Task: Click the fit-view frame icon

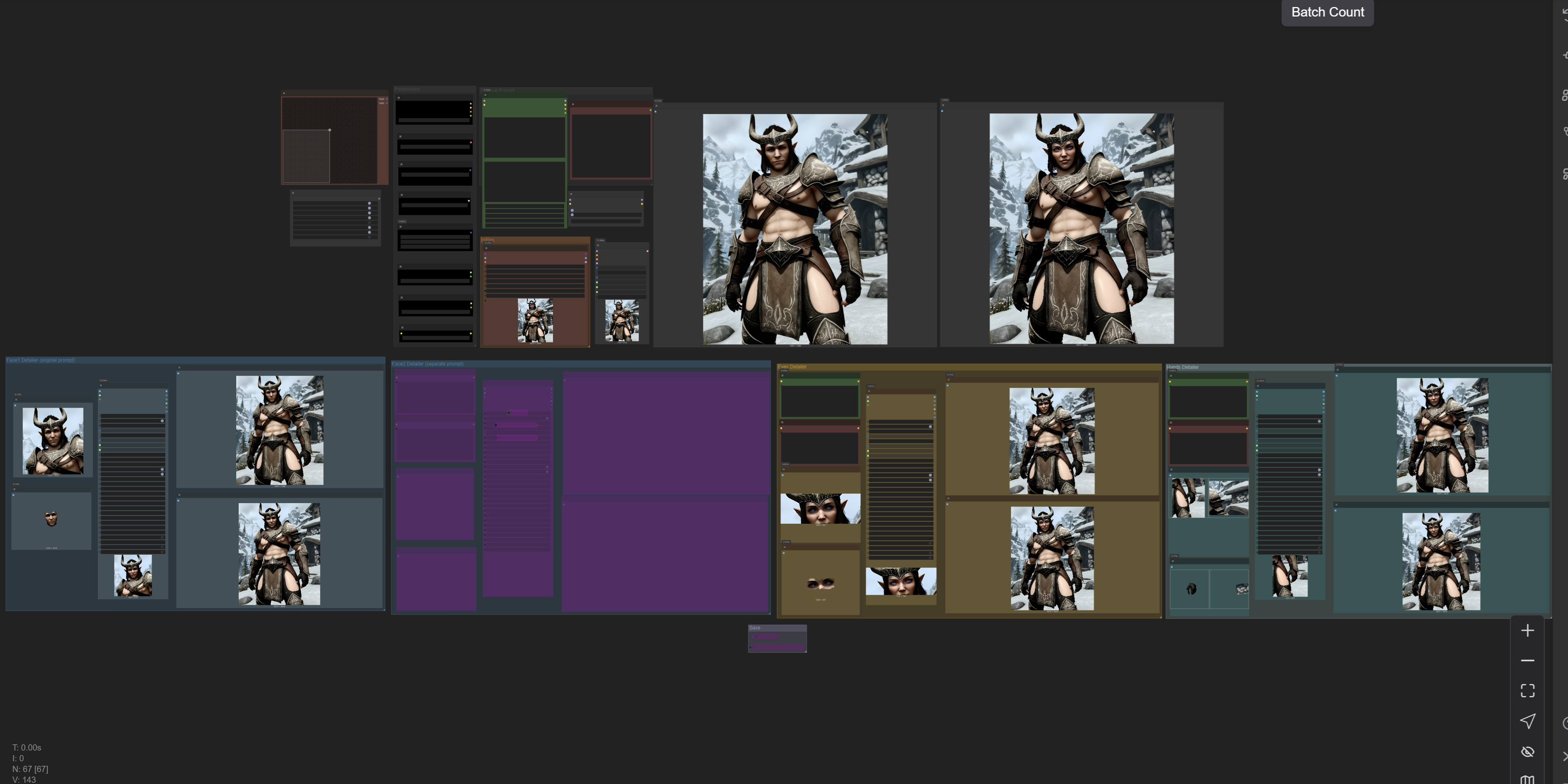Action: pos(1527,690)
